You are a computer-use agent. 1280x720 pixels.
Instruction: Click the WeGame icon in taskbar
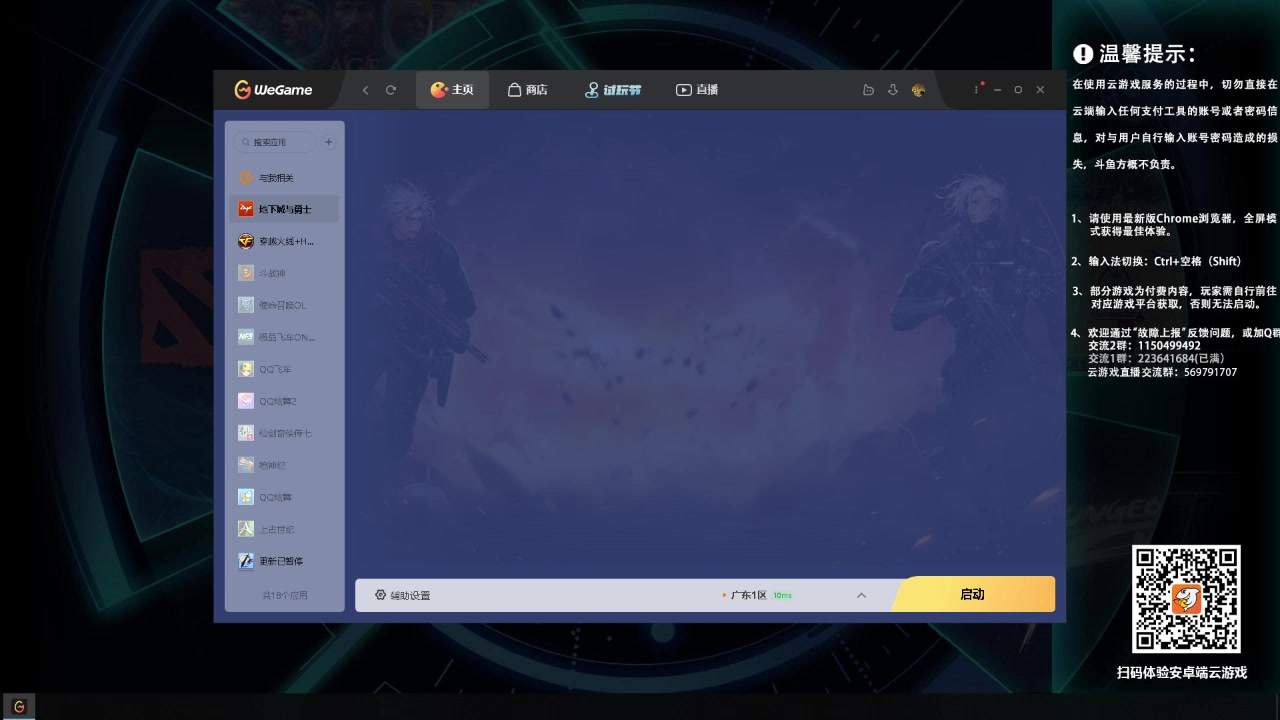coord(18,706)
